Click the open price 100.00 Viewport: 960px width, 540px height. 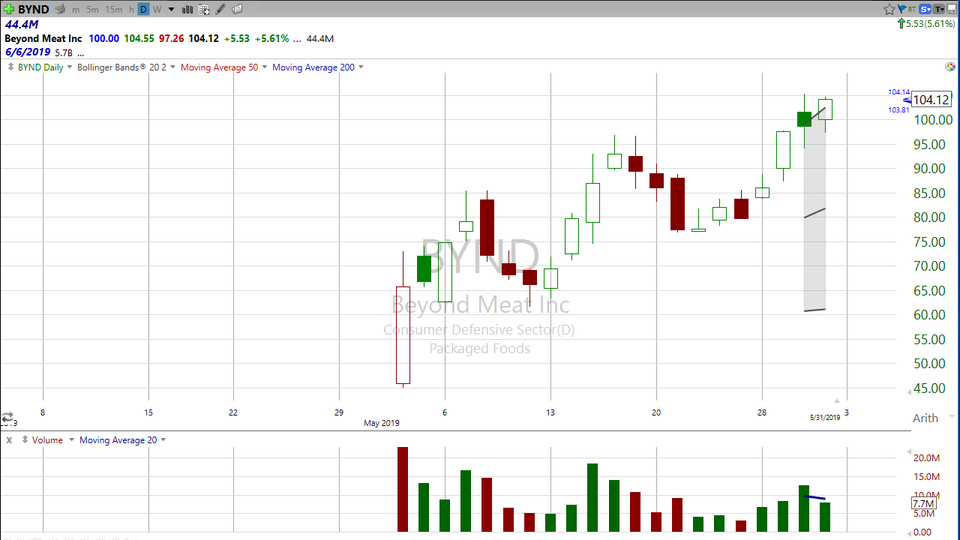(104, 39)
